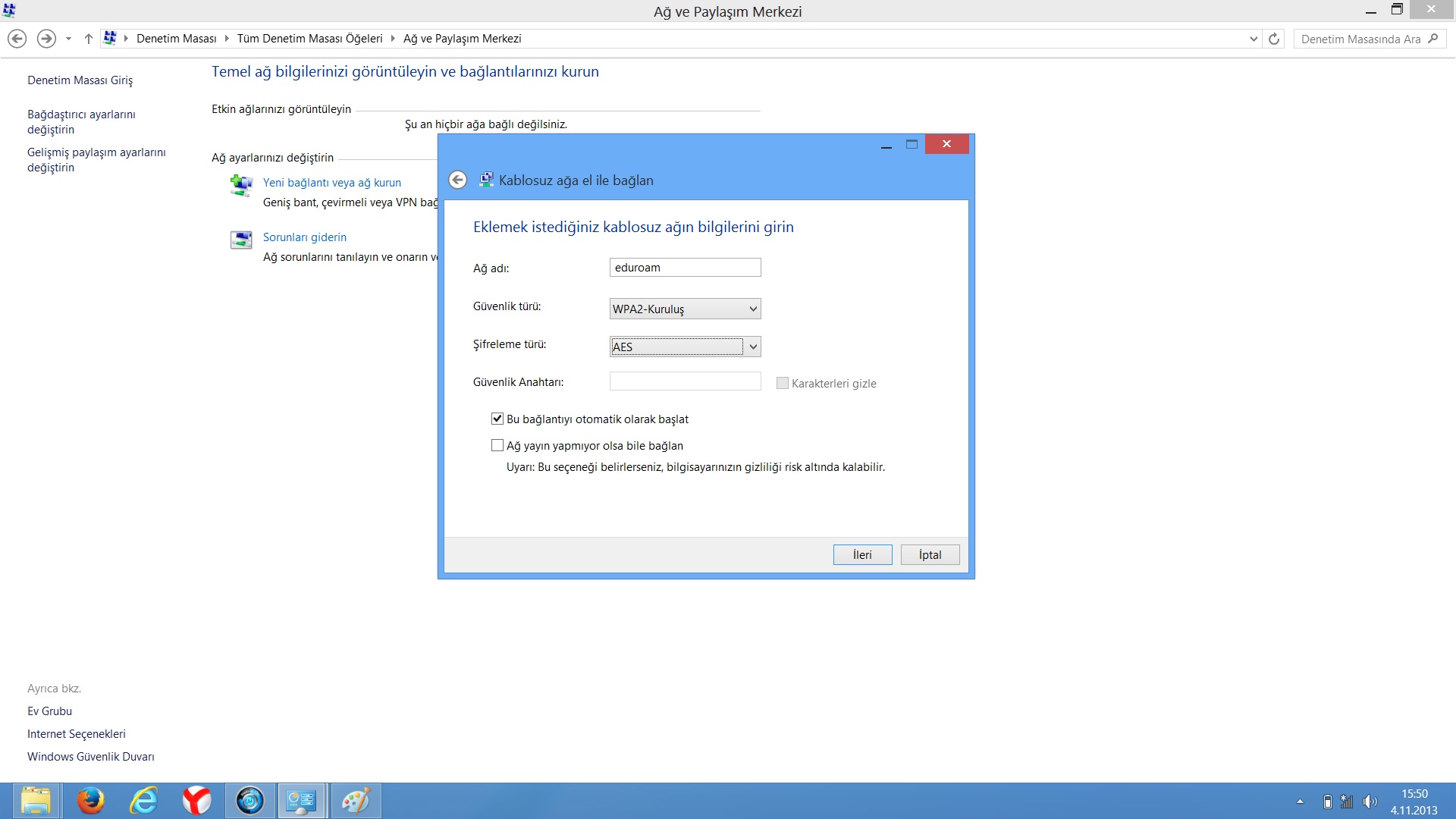Click the Ağ ve Paylaşım Merkezi window icon

pyautogui.click(x=9, y=11)
